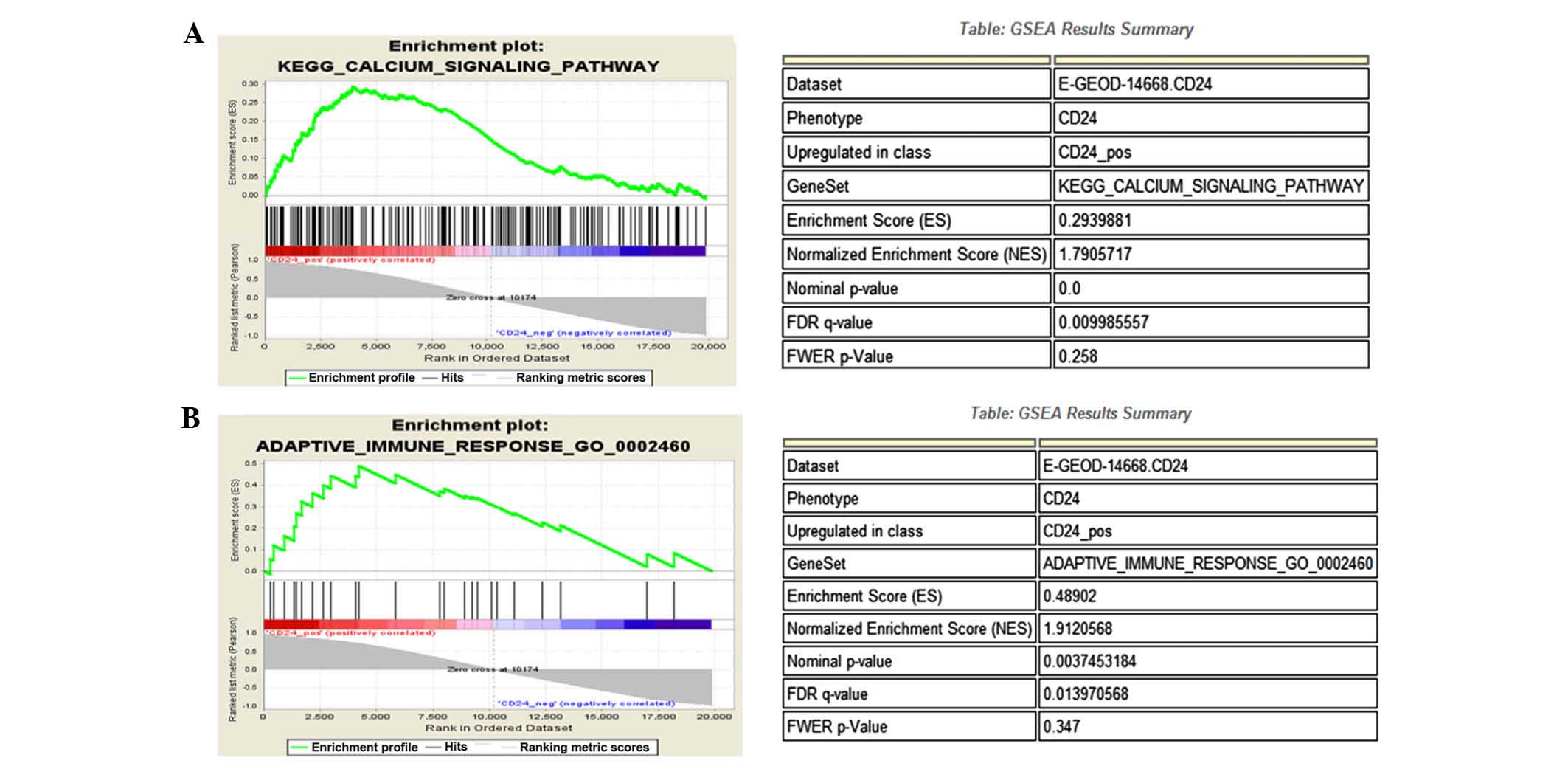The width and height of the screenshot is (1568, 766).
Task: Click the red-to-blue color bar in plot A
Action: tap(485, 251)
